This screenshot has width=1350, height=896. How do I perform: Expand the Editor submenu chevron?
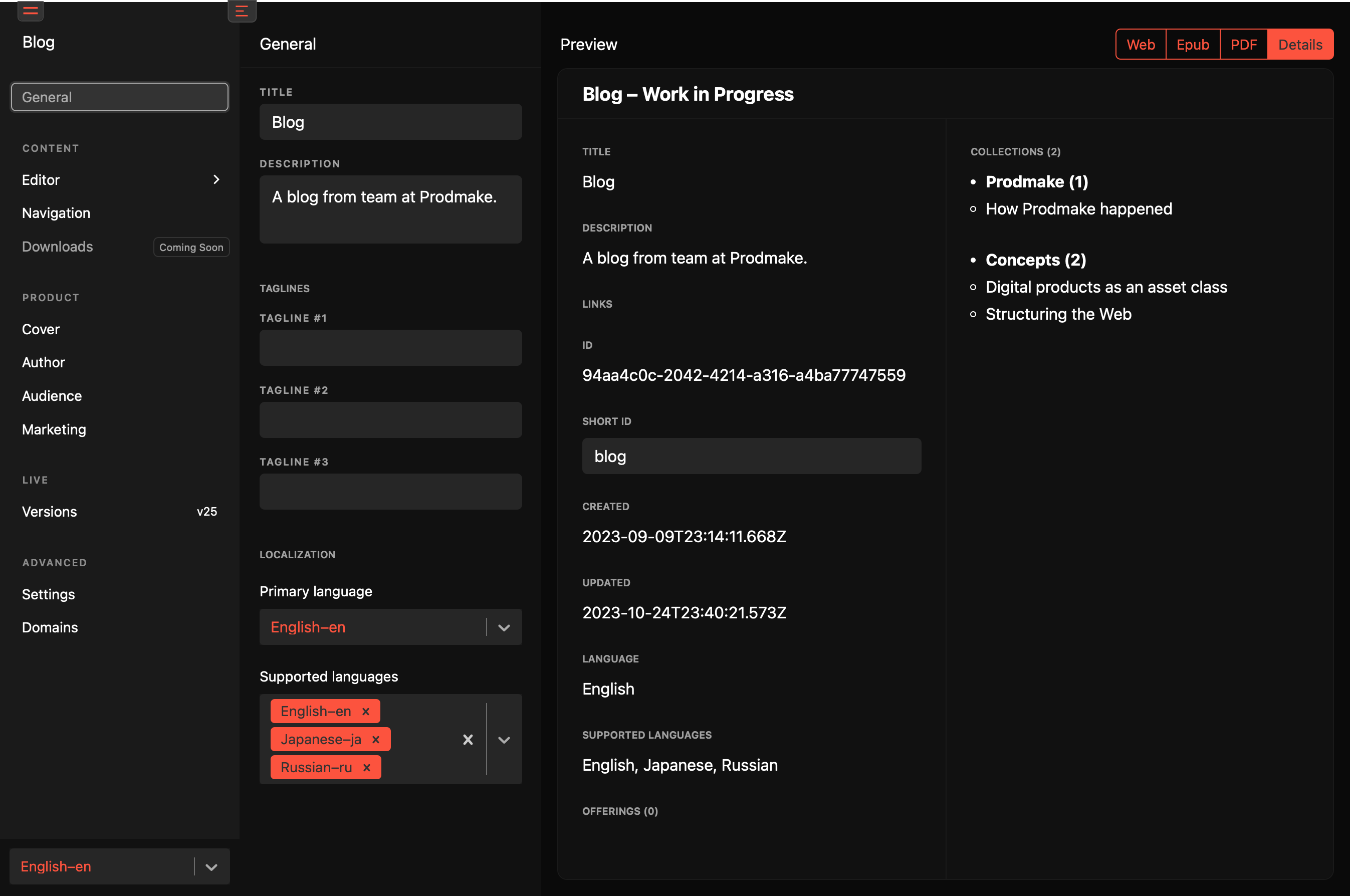[x=216, y=179]
